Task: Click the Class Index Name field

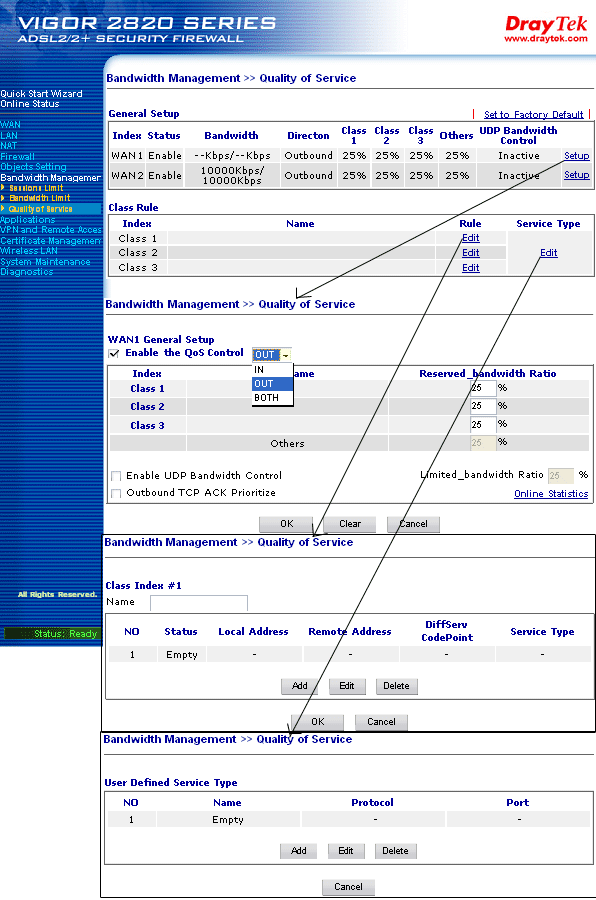Action: (199, 603)
